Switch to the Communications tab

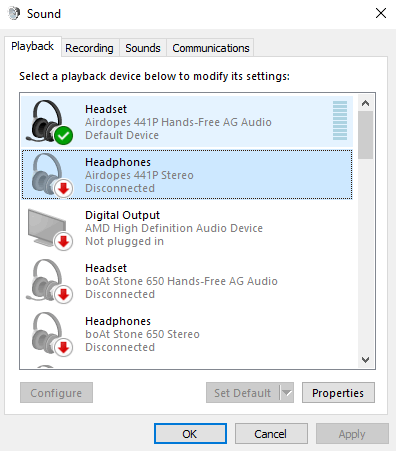pyautogui.click(x=211, y=48)
